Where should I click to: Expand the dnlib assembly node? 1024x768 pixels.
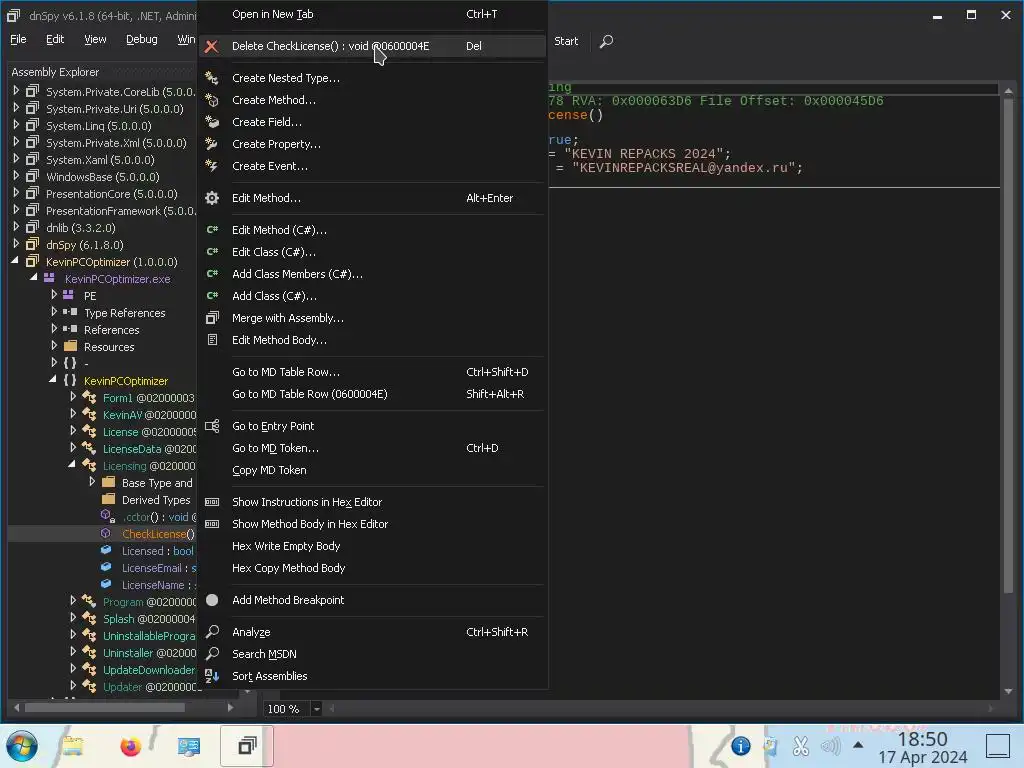tap(16, 227)
